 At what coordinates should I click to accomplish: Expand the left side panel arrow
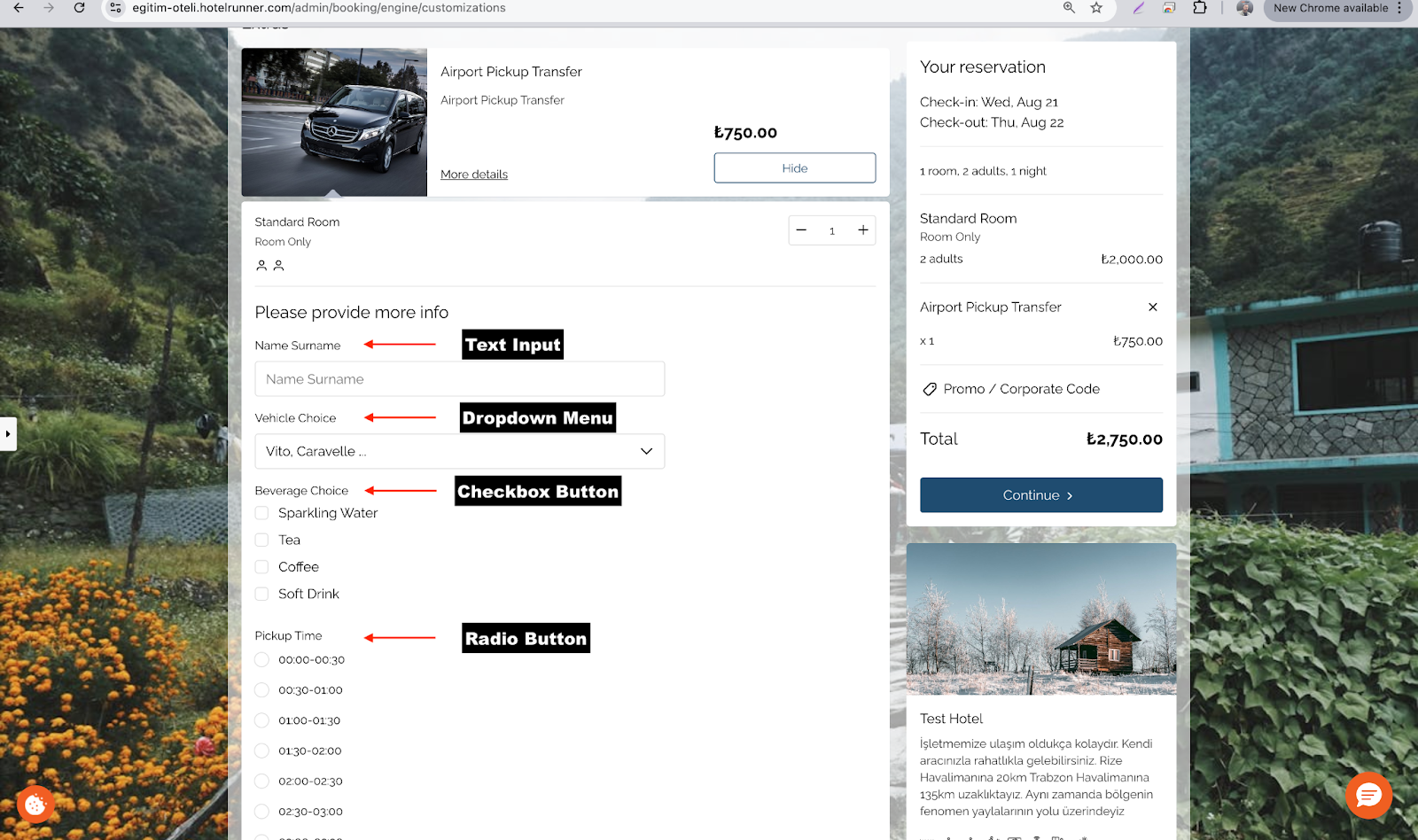(8, 434)
